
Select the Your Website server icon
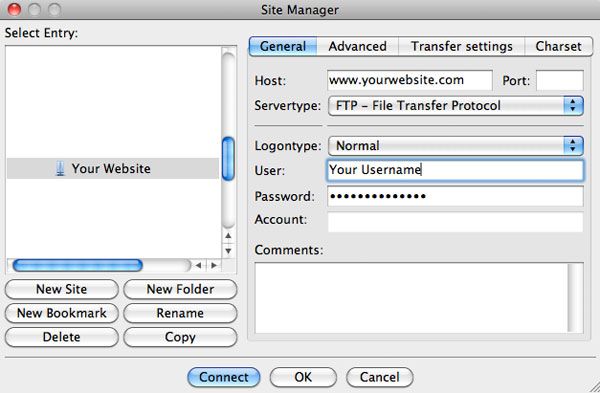point(60,168)
